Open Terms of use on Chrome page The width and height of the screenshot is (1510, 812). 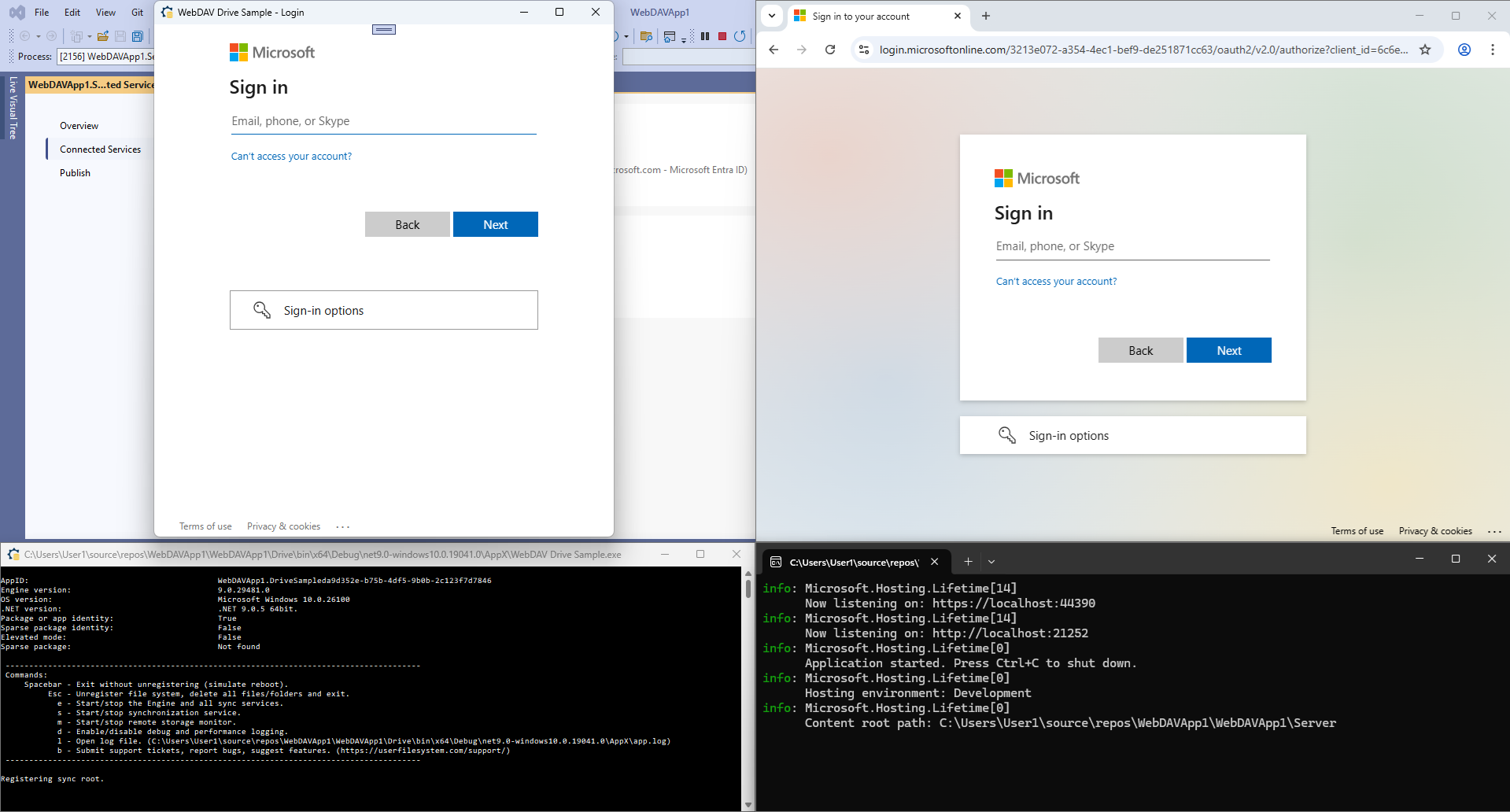pos(1357,531)
